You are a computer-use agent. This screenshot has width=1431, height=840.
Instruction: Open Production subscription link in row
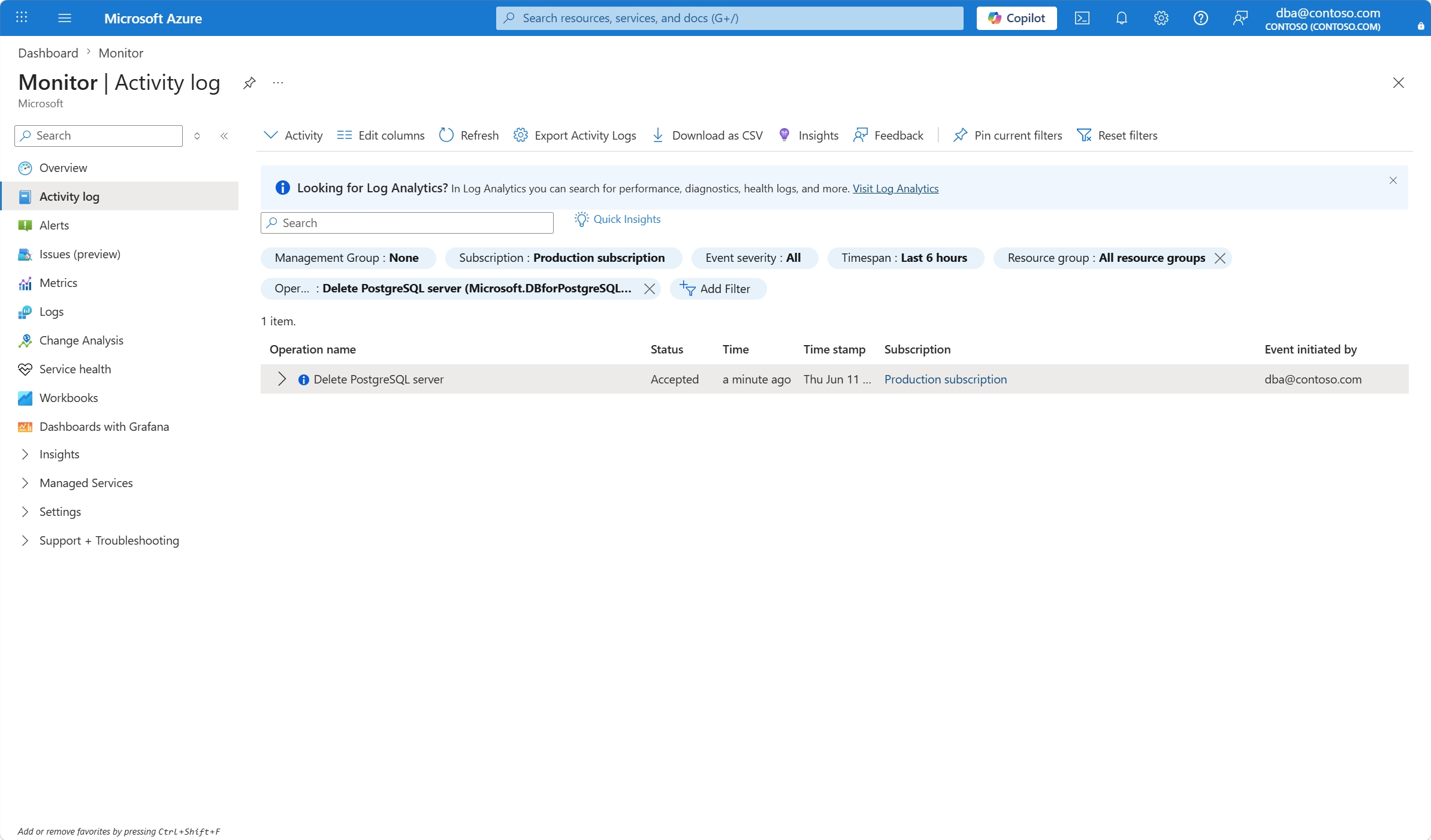coord(945,379)
